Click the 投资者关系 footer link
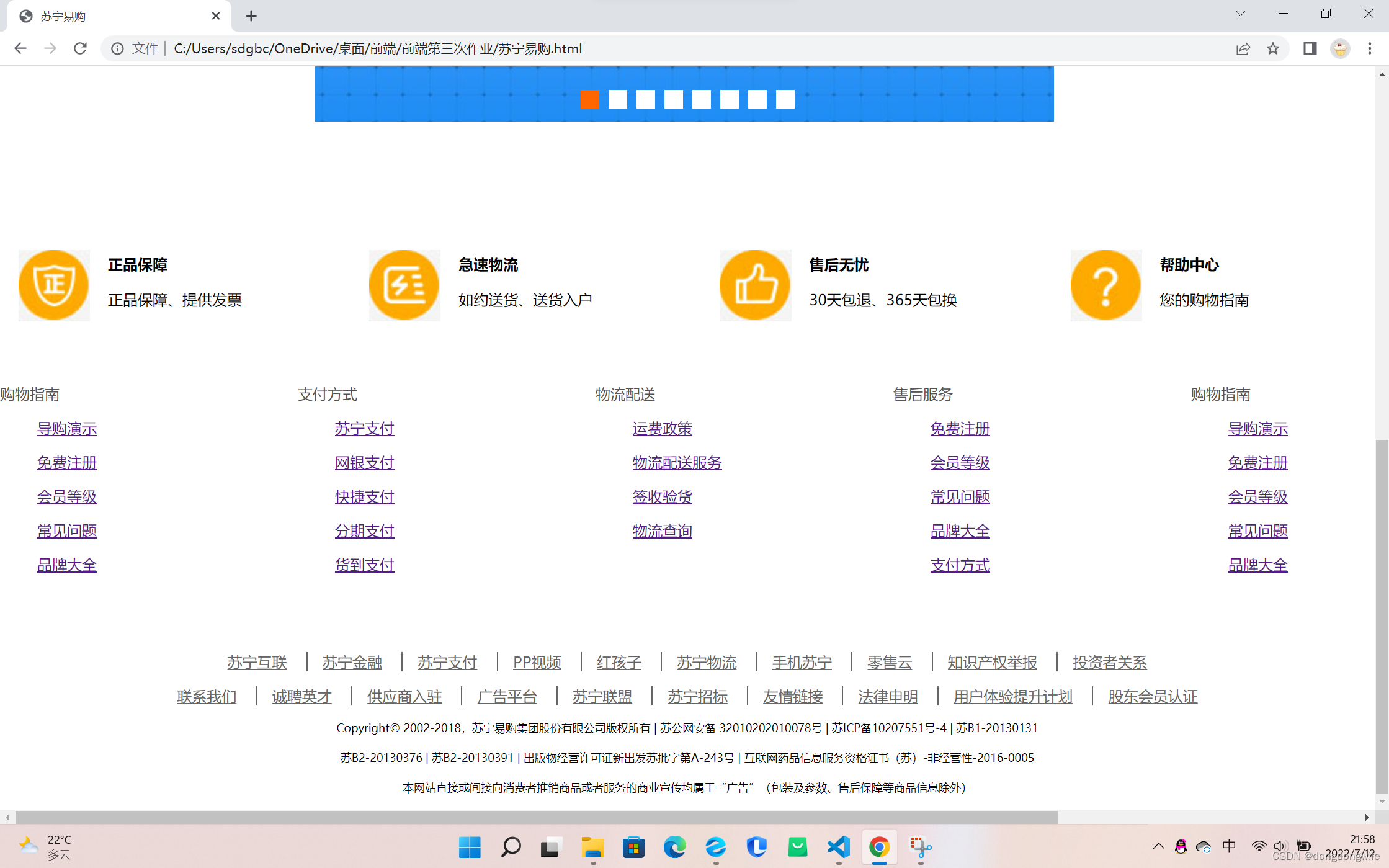Screen dimensions: 1389x868 coord(1110,663)
